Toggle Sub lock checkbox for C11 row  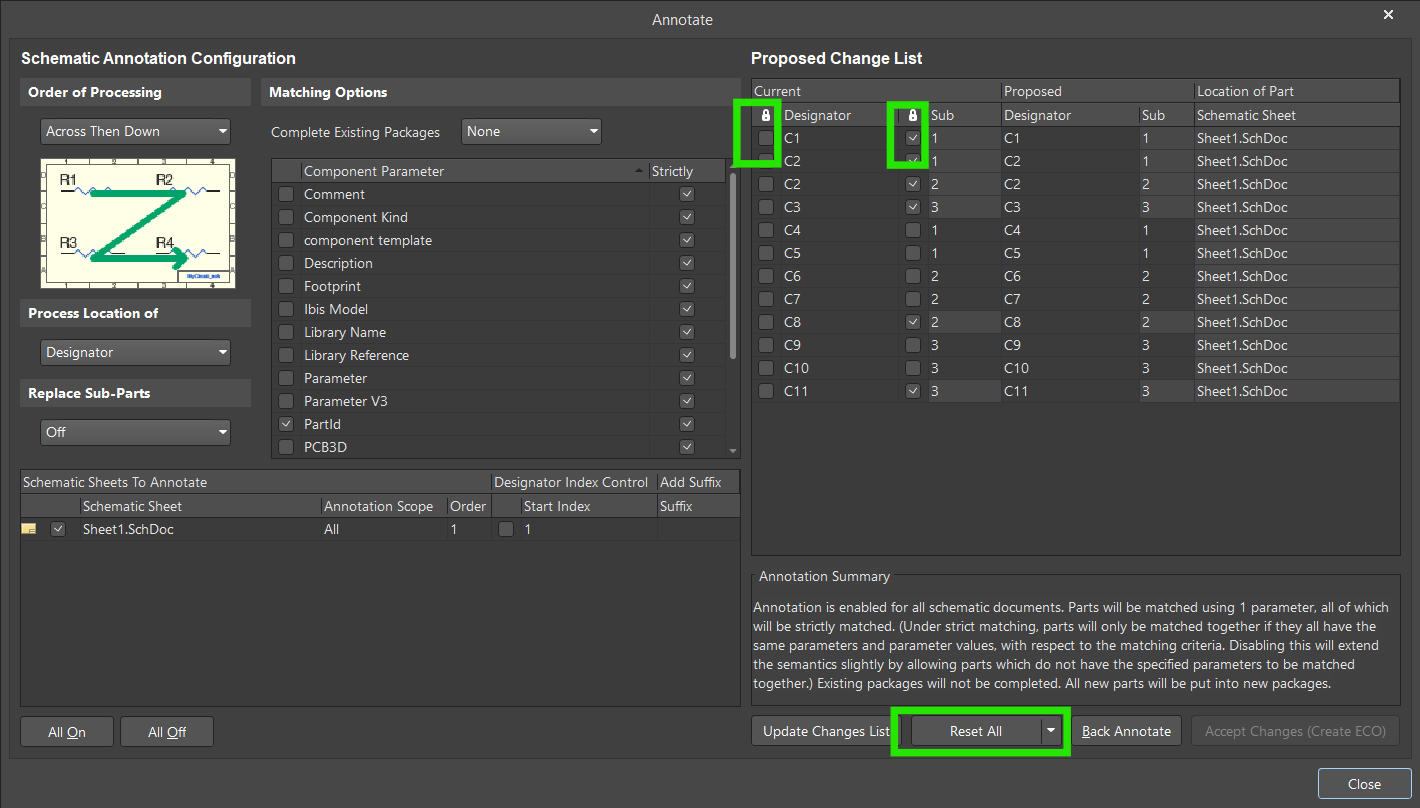(912, 391)
